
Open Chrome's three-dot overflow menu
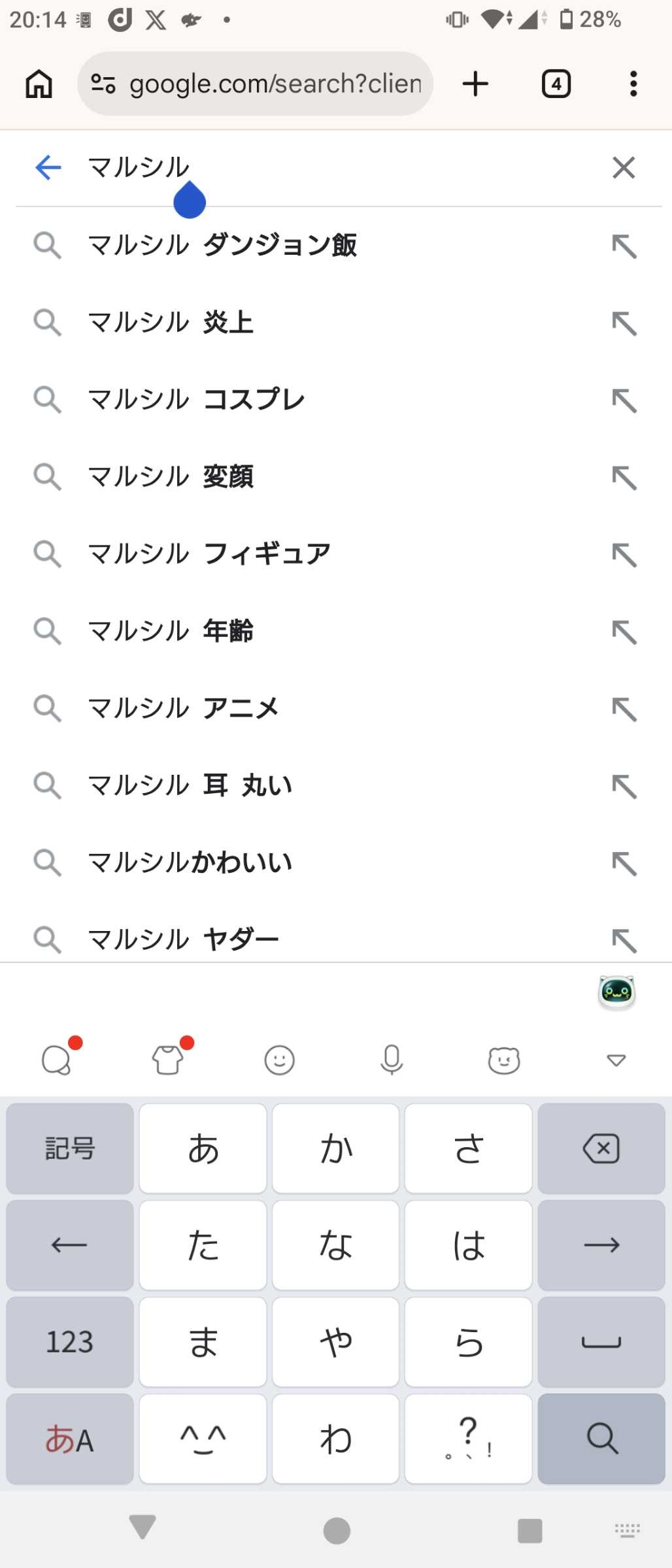pyautogui.click(x=633, y=84)
